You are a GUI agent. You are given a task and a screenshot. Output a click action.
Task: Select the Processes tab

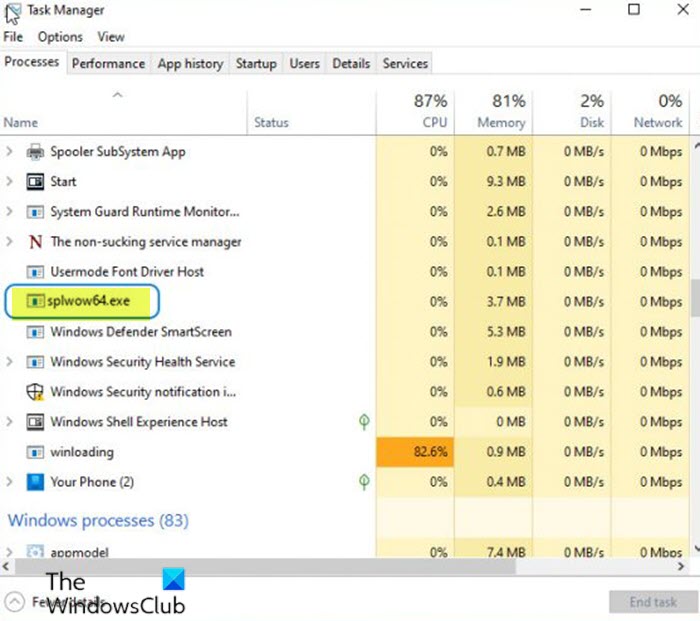32,62
